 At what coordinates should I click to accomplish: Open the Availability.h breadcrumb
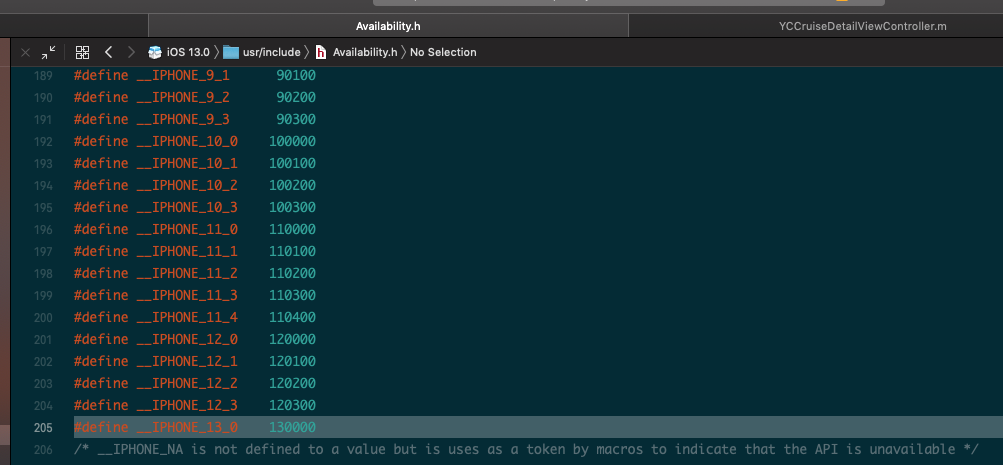tap(365, 52)
